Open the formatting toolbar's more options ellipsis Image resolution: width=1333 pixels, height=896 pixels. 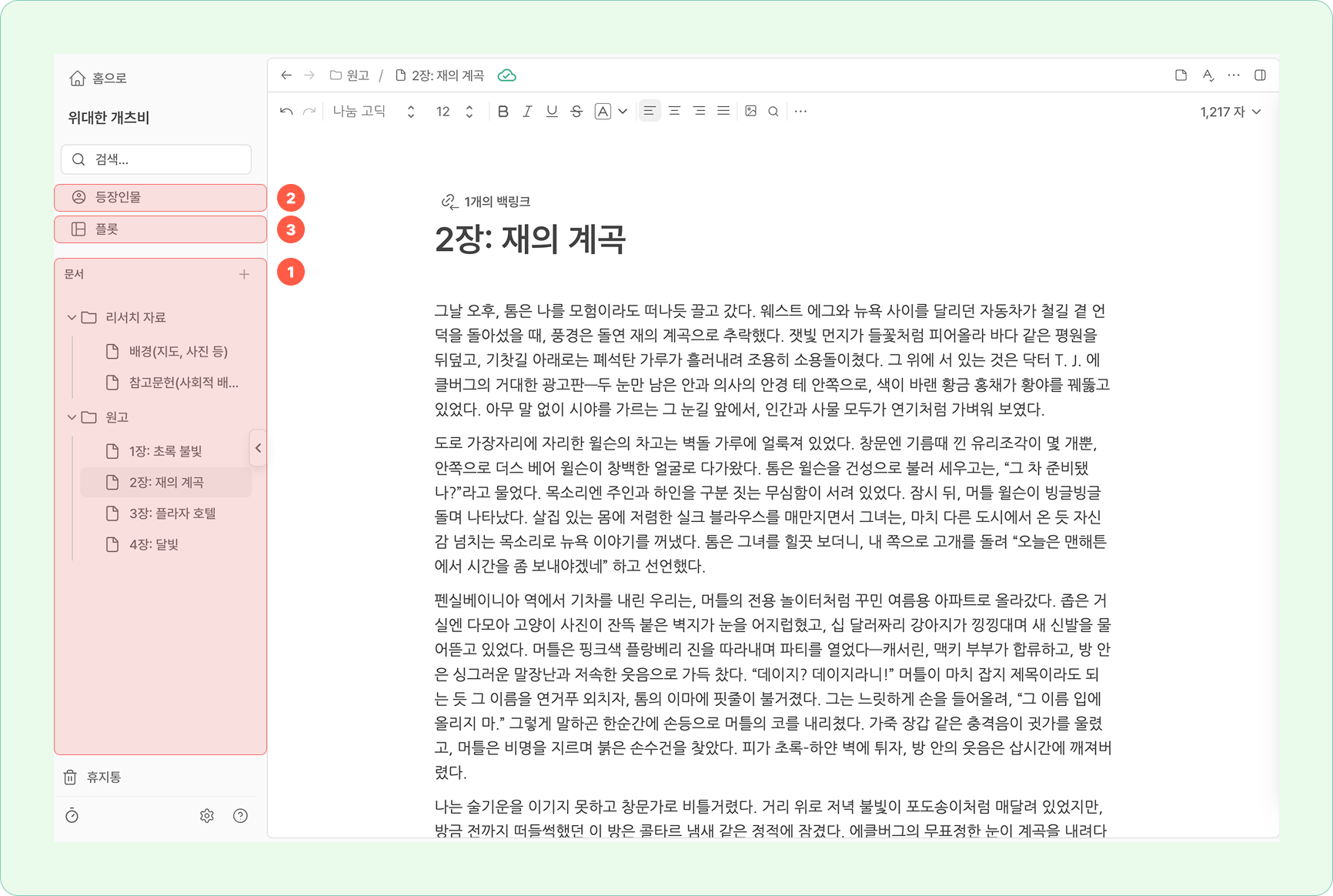[x=800, y=112]
